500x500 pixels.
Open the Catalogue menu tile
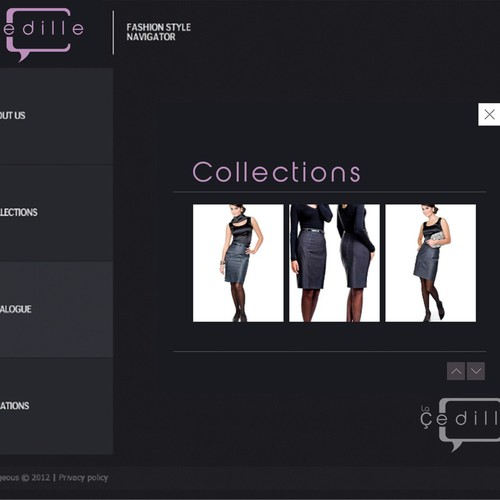56,309
